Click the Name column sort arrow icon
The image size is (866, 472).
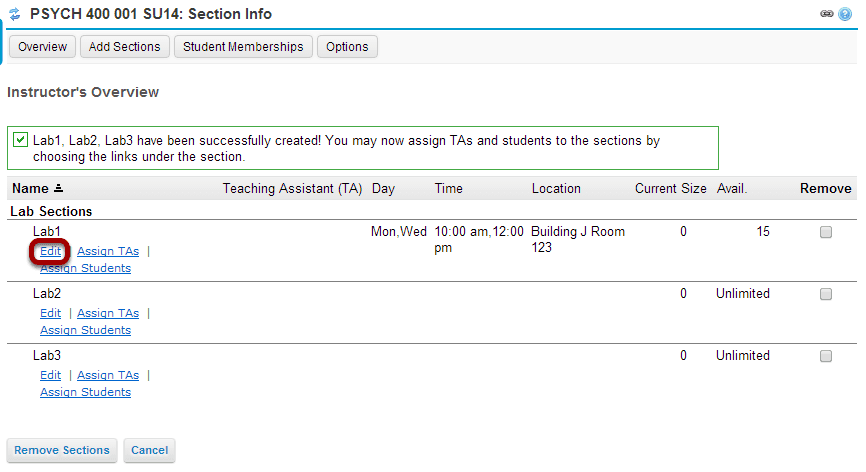pos(59,189)
